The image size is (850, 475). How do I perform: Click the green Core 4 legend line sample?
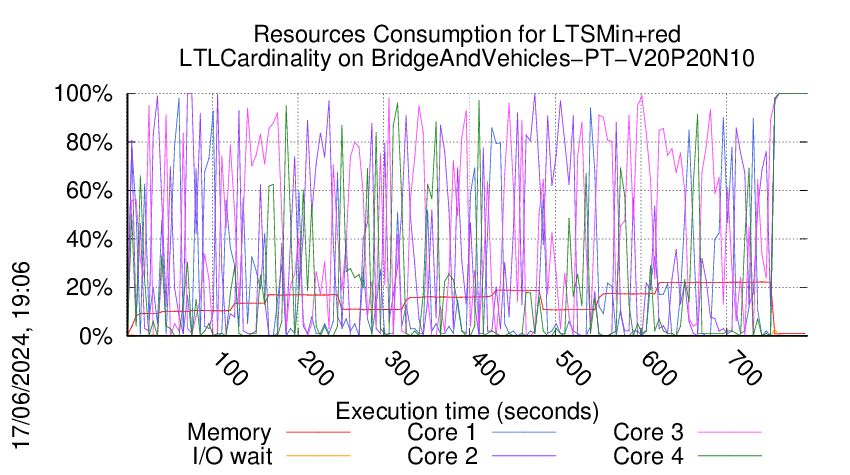pyautogui.click(x=730, y=456)
